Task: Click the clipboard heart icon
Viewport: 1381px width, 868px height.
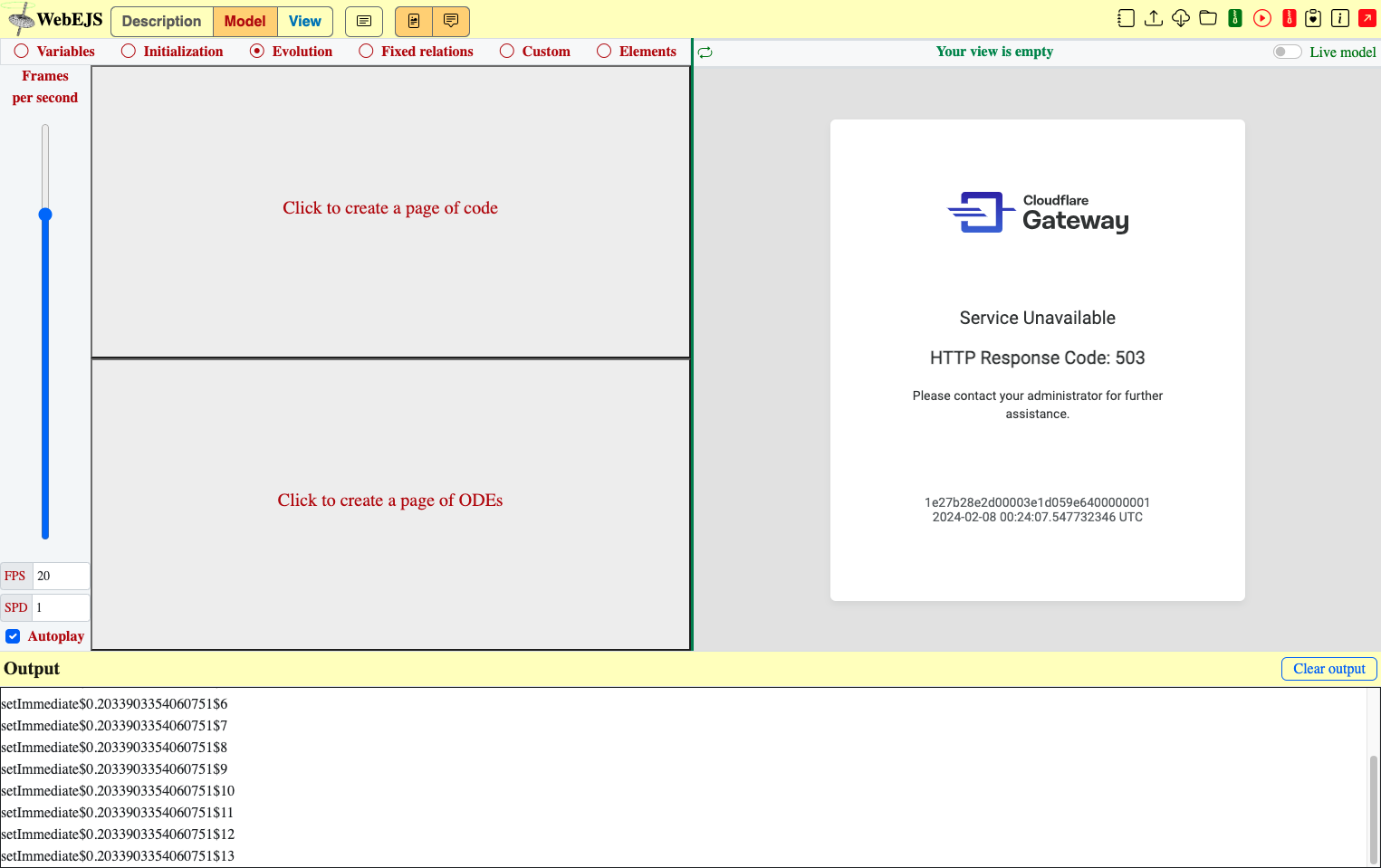Action: (x=1313, y=18)
